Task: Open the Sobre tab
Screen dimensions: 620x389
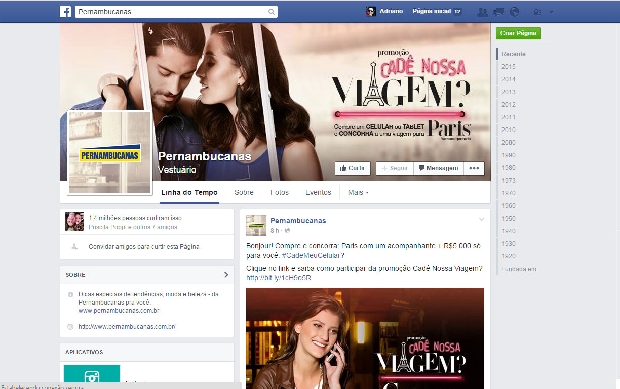Action: [x=244, y=193]
